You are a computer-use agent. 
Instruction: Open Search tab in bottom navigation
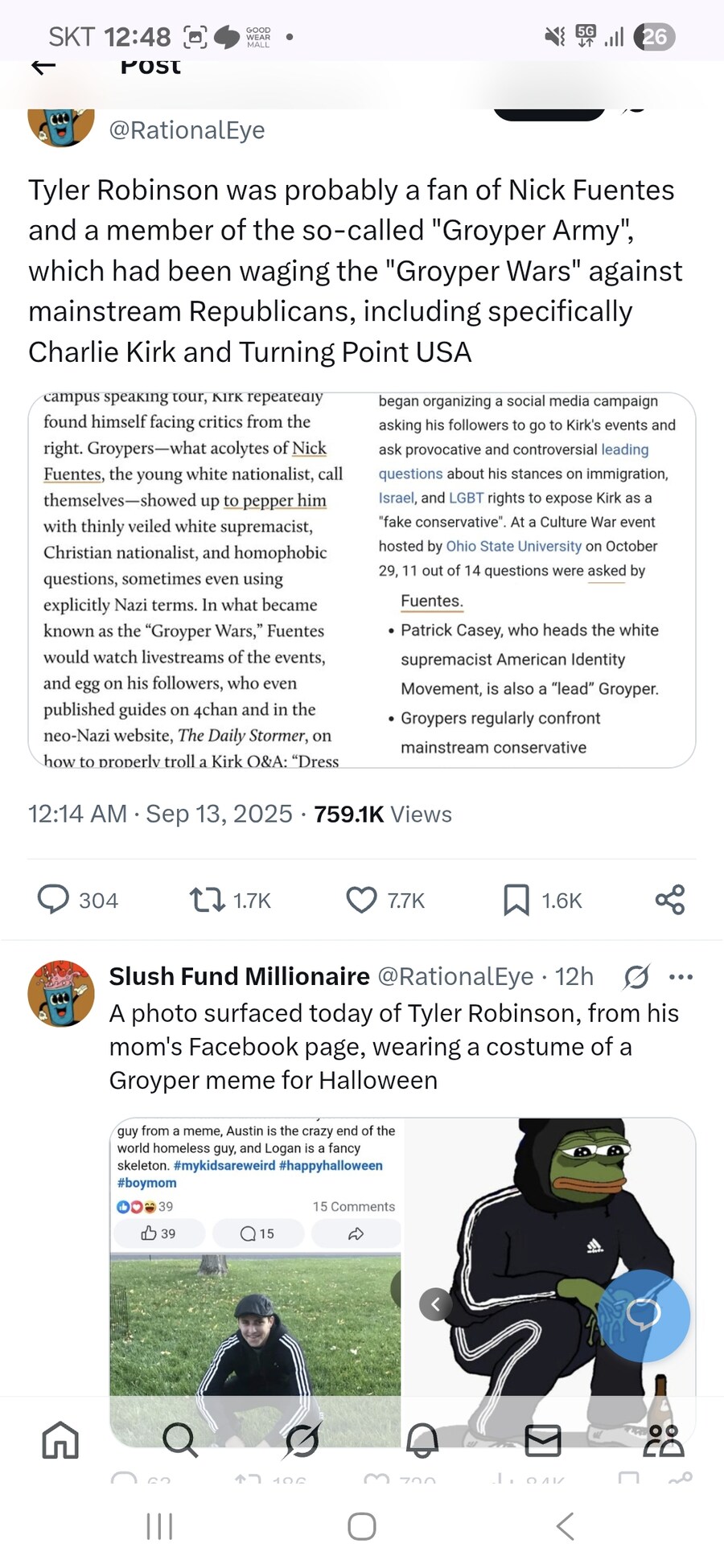[180, 1440]
